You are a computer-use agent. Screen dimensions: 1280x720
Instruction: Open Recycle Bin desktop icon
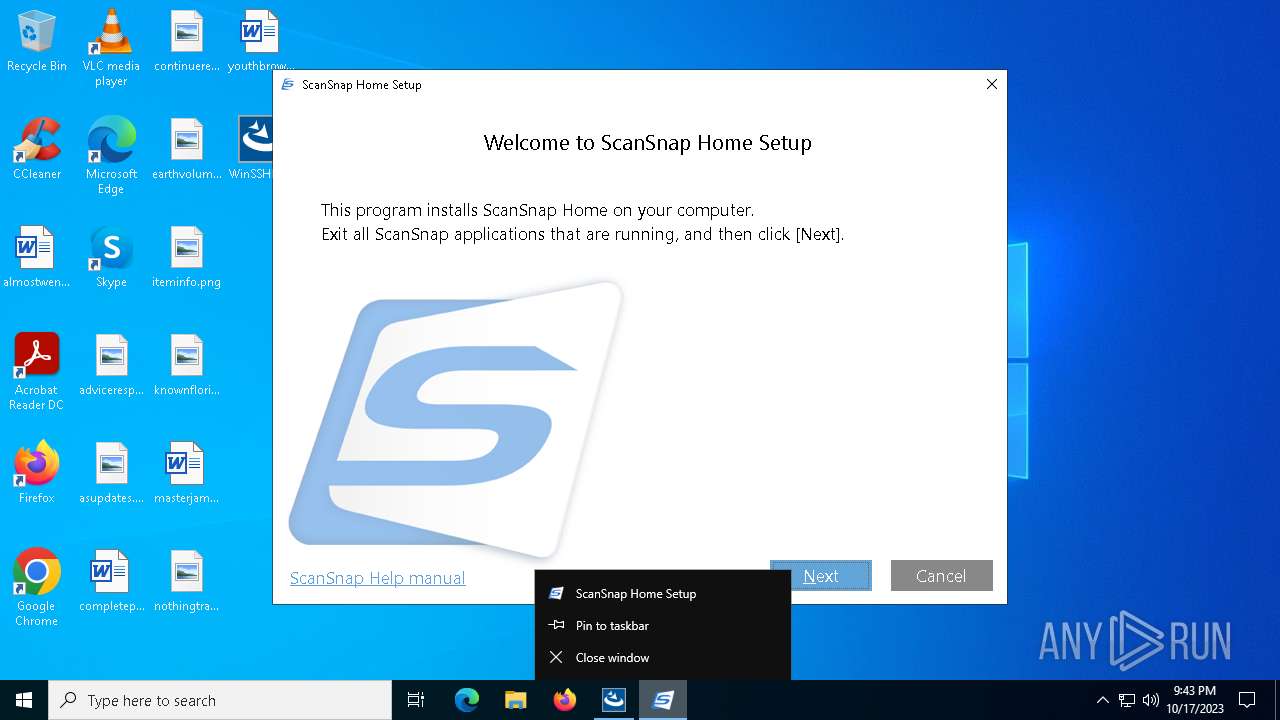[x=37, y=42]
